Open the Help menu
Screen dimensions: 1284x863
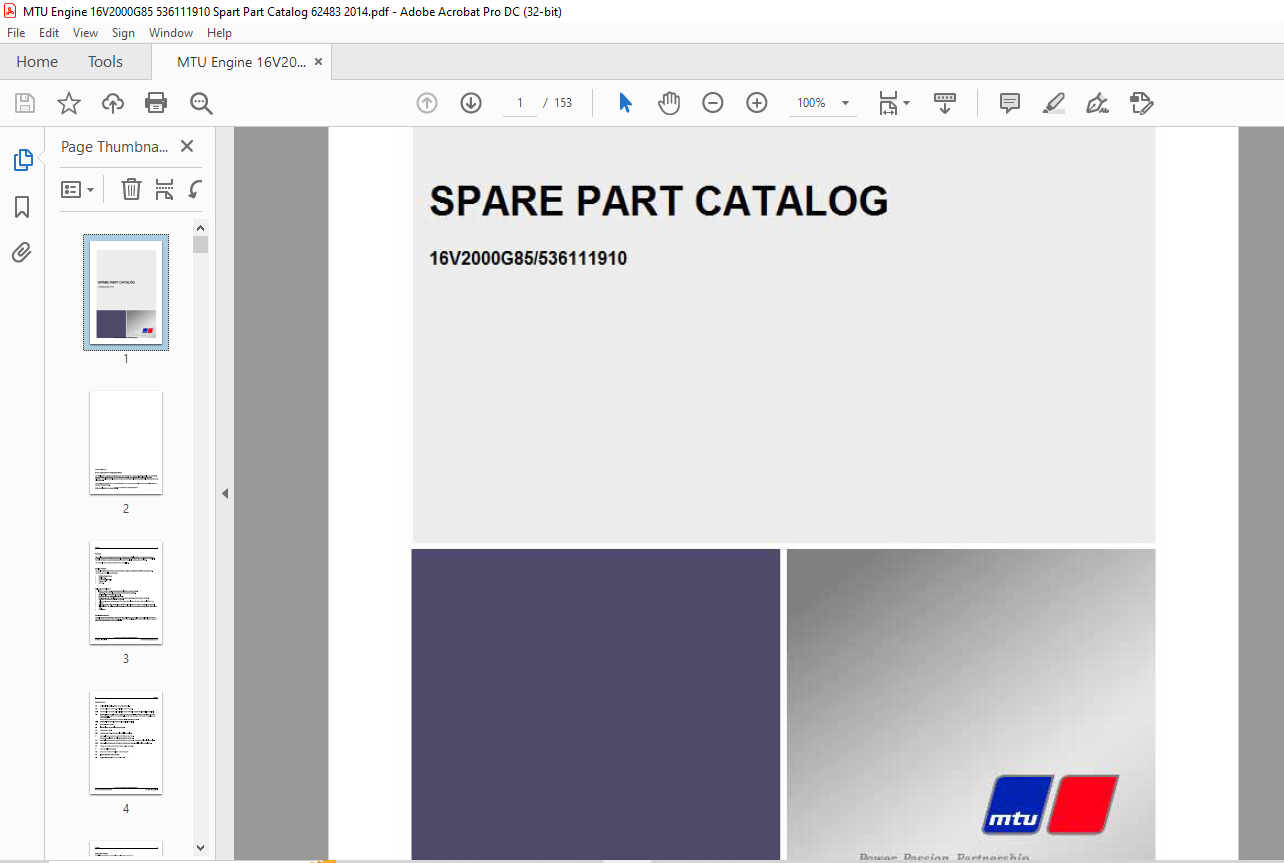[219, 33]
